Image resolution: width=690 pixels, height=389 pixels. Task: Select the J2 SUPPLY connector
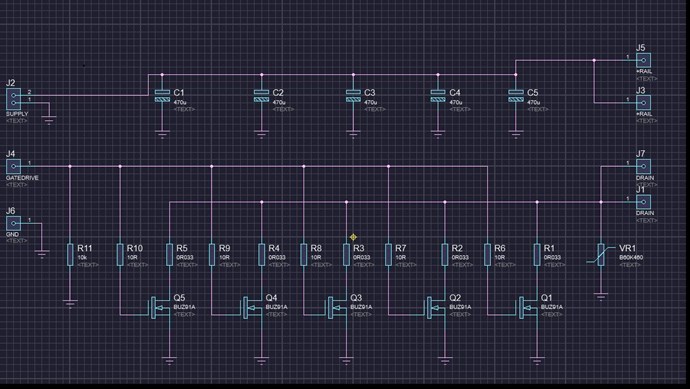pyautogui.click(x=13, y=99)
